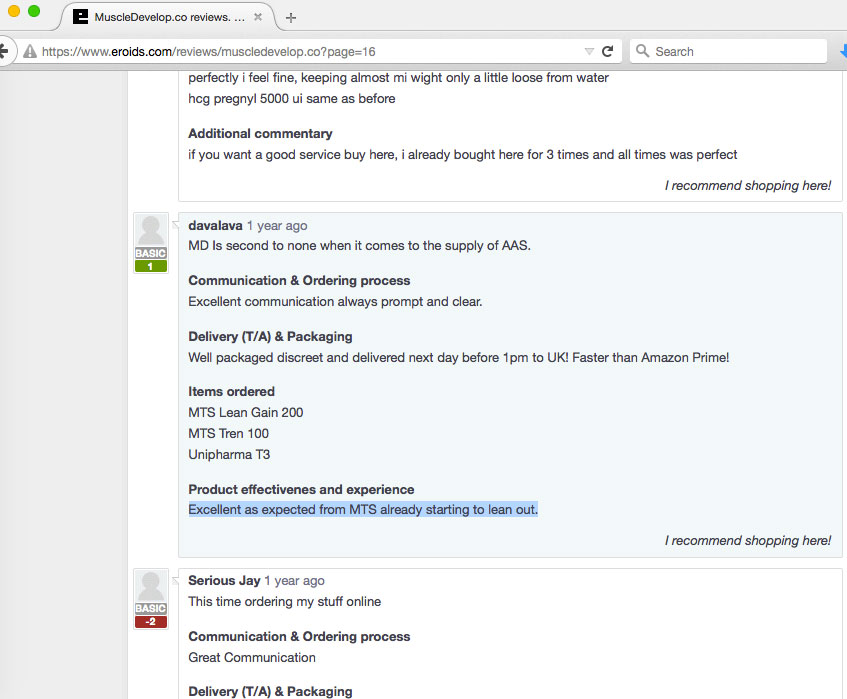
Task: Click davalava's avatar thumbnail
Action: point(151,231)
